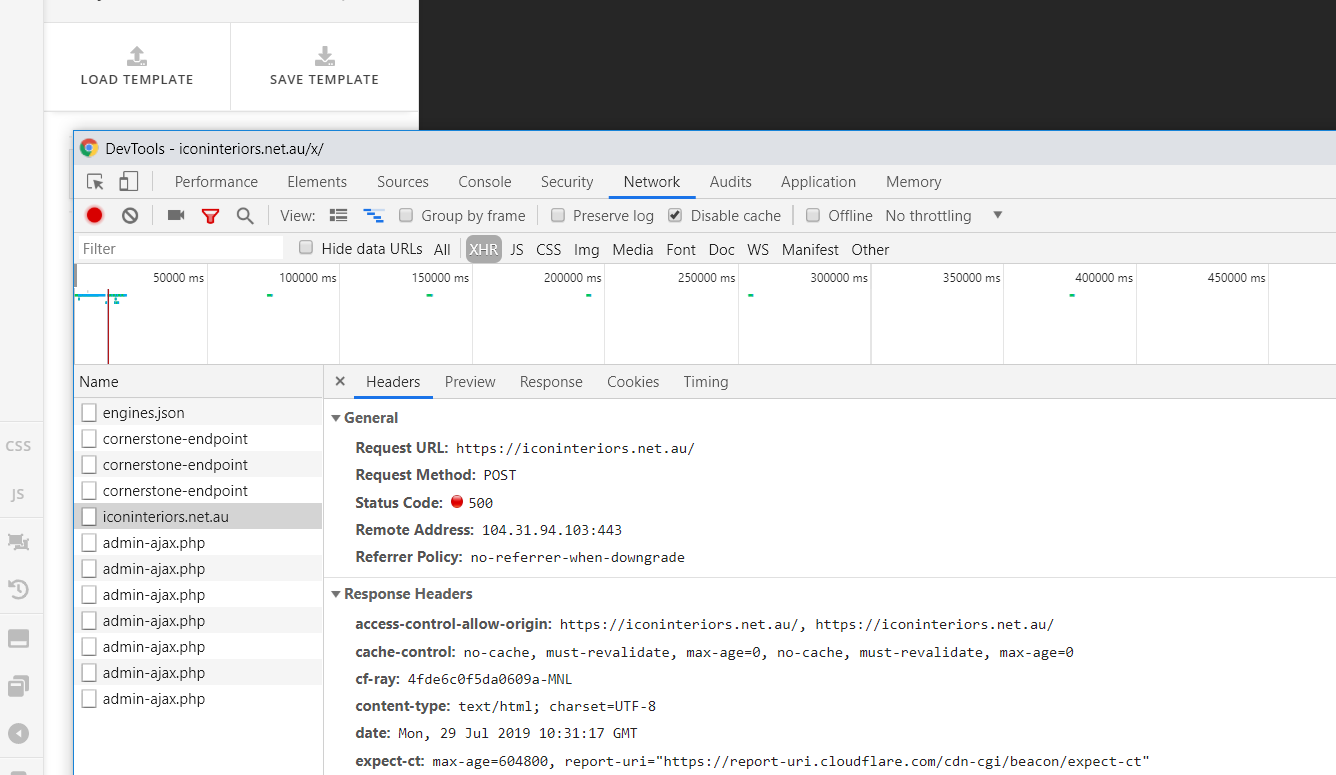Click the red marker line in timeline overview
The image size is (1336, 775).
tap(108, 314)
